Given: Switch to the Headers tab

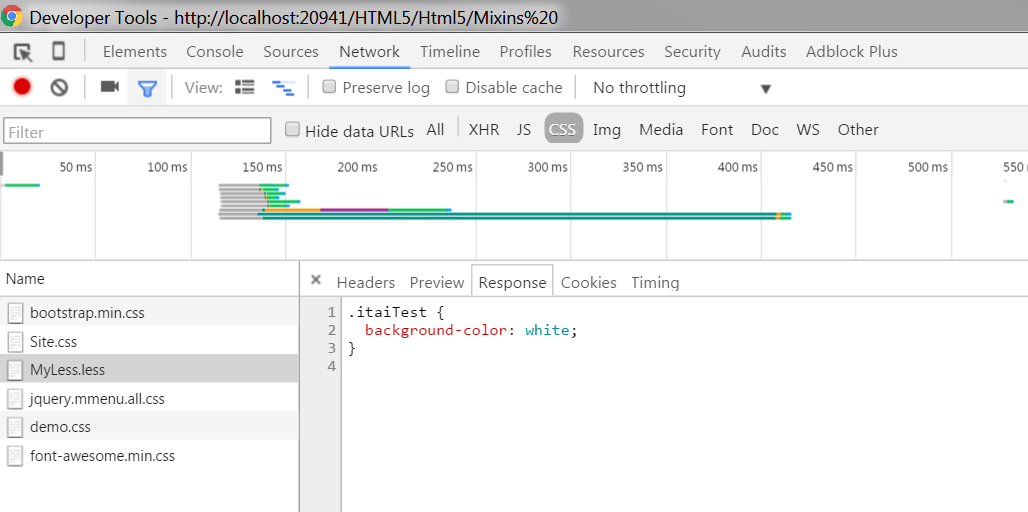Looking at the screenshot, I should coord(365,282).
